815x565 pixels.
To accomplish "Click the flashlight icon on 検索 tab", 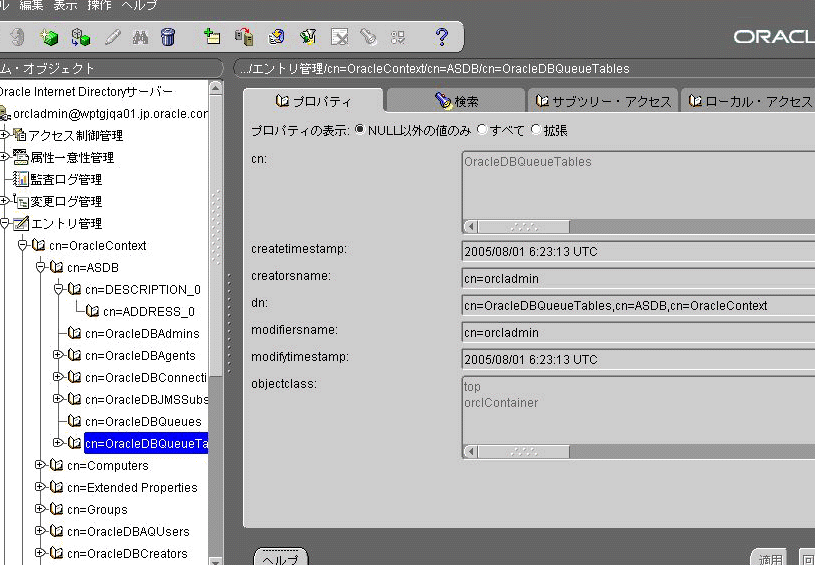I will click(x=443, y=100).
